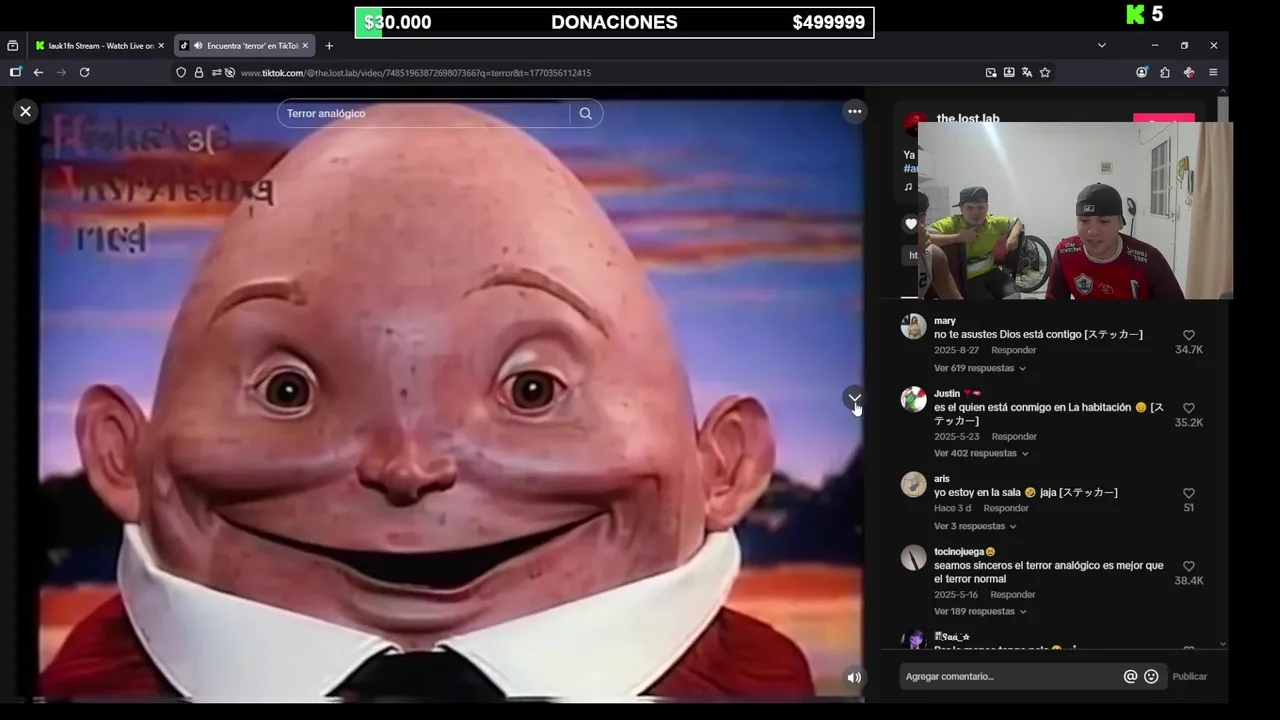Viewport: 1280px width, 720px height.
Task: Reply to Justin's comment via Responder
Action: [1014, 436]
